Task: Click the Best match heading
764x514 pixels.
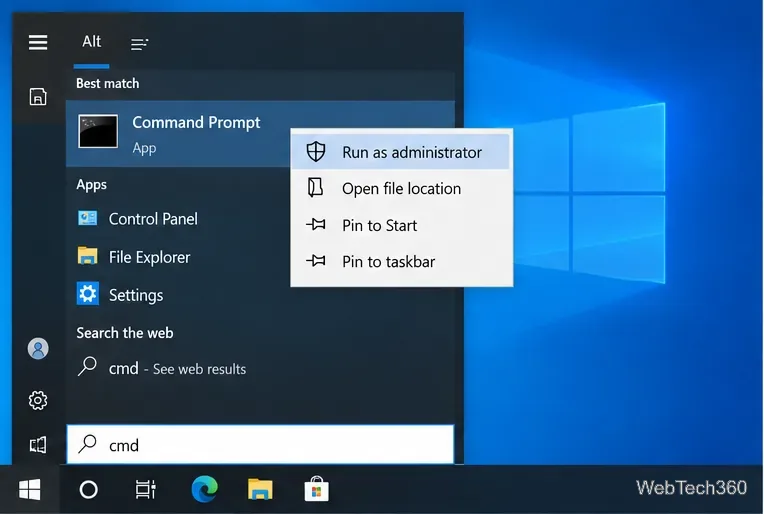Action: [x=108, y=83]
